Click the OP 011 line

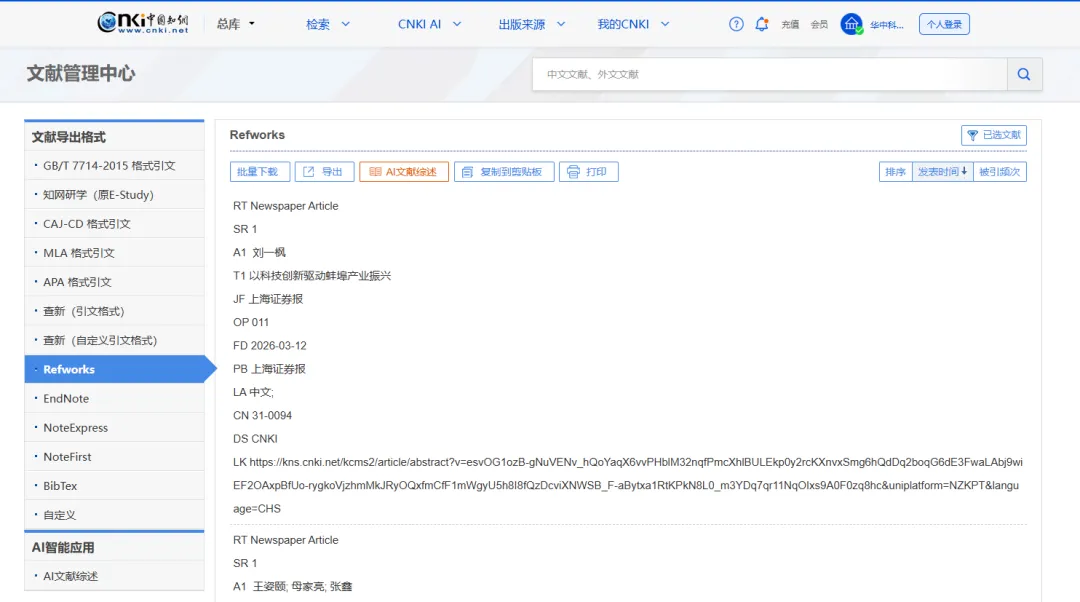[x=251, y=322]
